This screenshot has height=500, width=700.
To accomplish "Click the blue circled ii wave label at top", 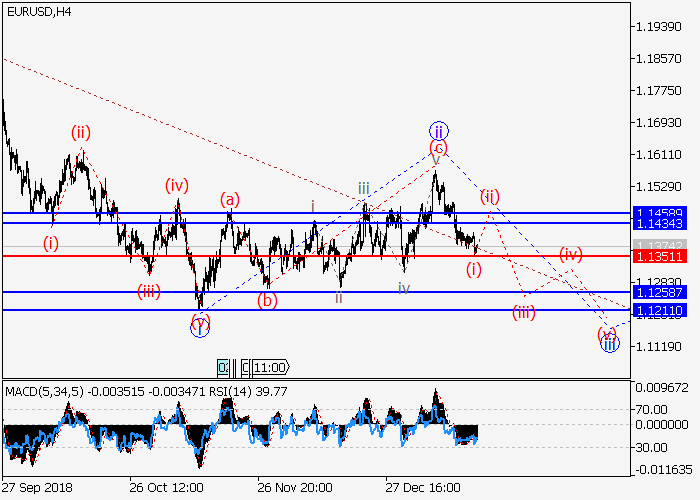I will coord(438,130).
